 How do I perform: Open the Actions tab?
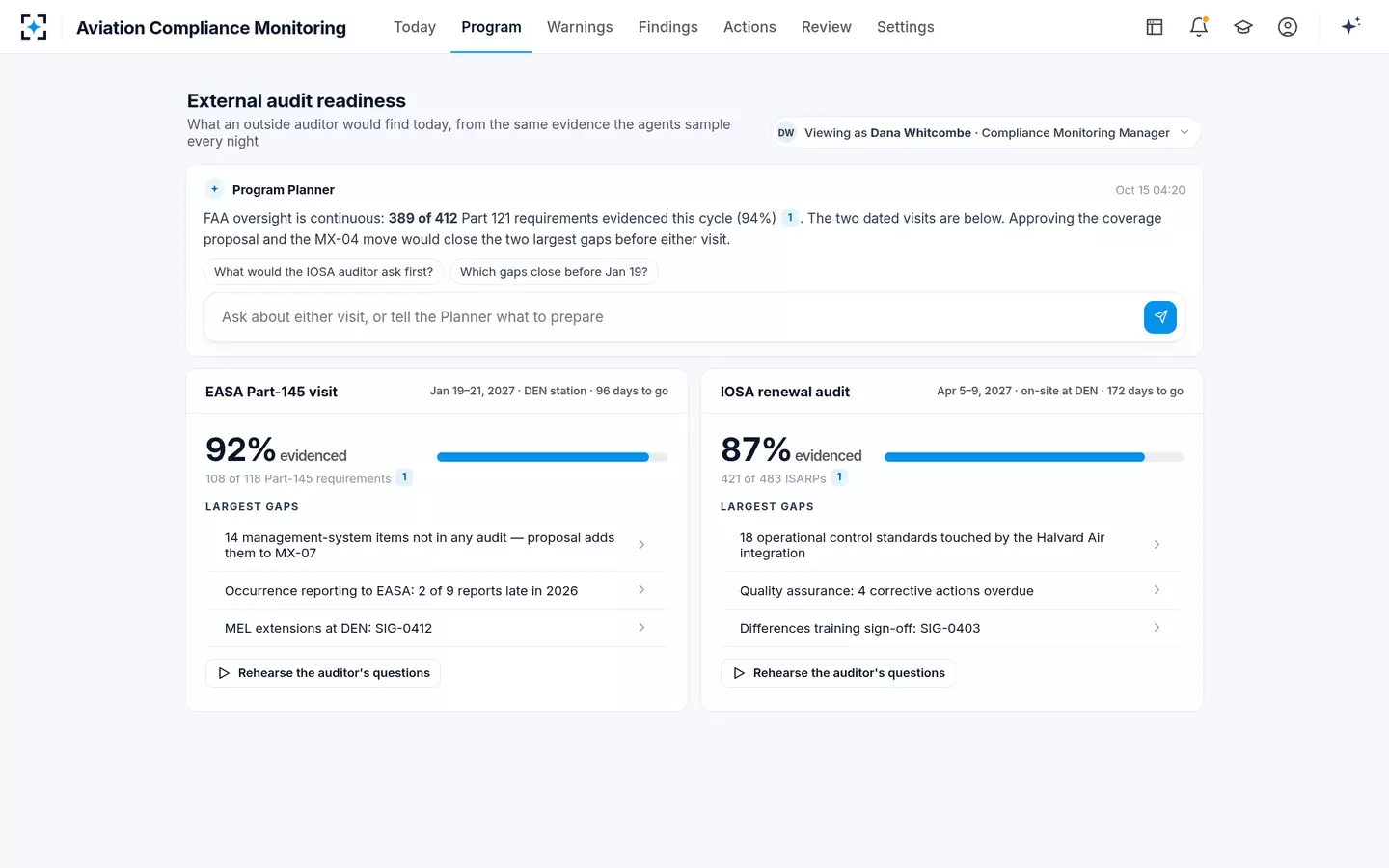(749, 27)
